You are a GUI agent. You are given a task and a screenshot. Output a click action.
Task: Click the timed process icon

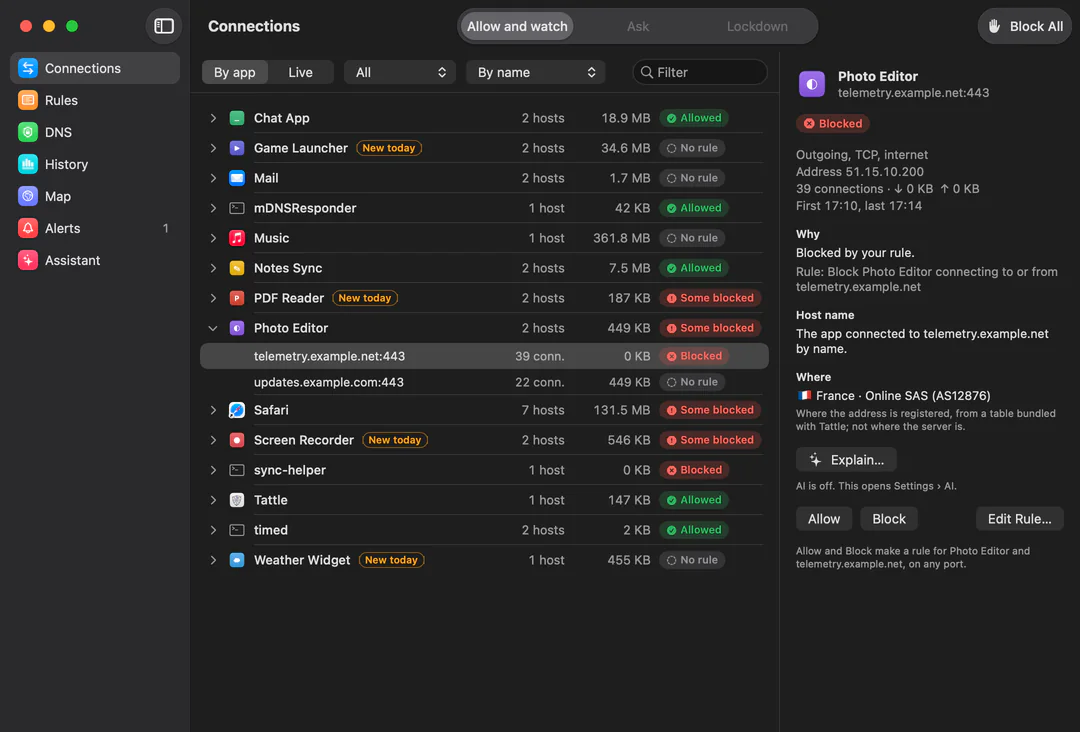point(237,530)
